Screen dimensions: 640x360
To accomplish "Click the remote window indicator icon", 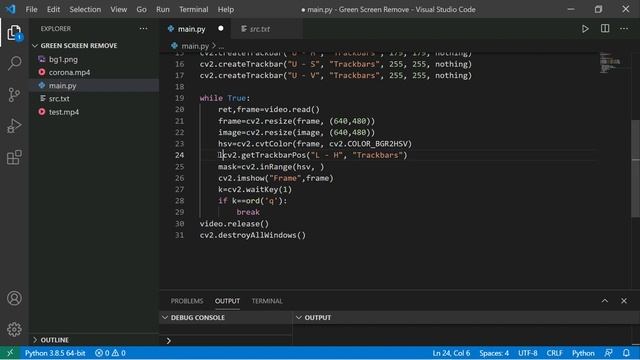I will click(x=10, y=353).
